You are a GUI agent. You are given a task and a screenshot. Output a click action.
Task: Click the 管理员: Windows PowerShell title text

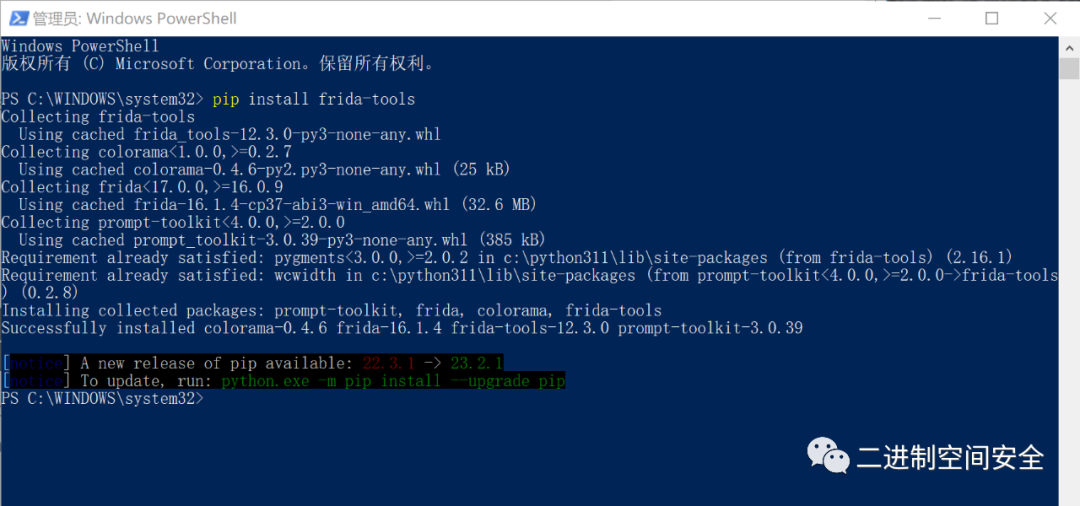pyautogui.click(x=134, y=19)
